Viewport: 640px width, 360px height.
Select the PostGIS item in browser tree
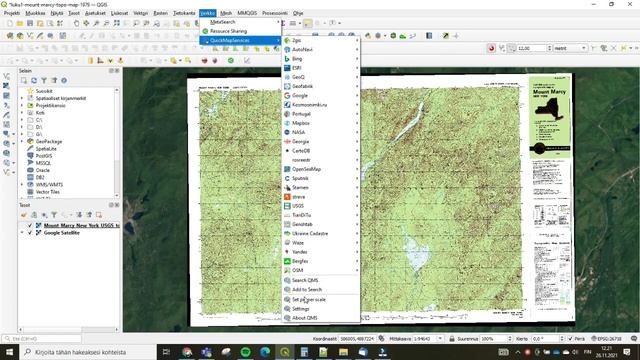click(x=44, y=156)
